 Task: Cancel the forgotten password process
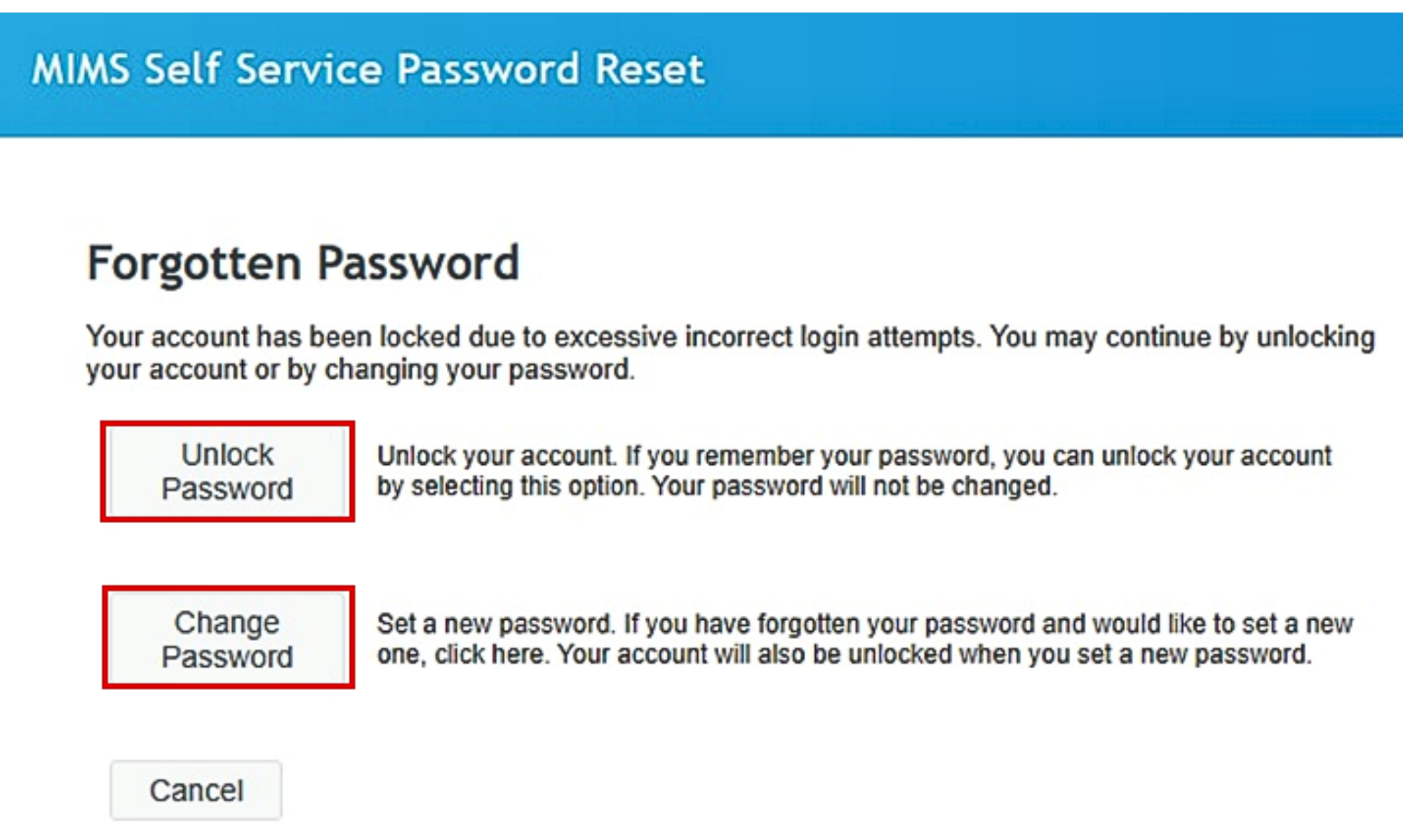[x=196, y=790]
